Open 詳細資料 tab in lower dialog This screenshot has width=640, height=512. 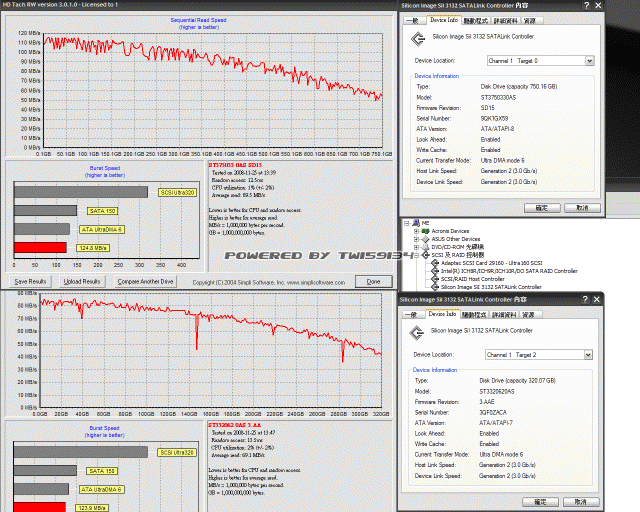[504, 315]
